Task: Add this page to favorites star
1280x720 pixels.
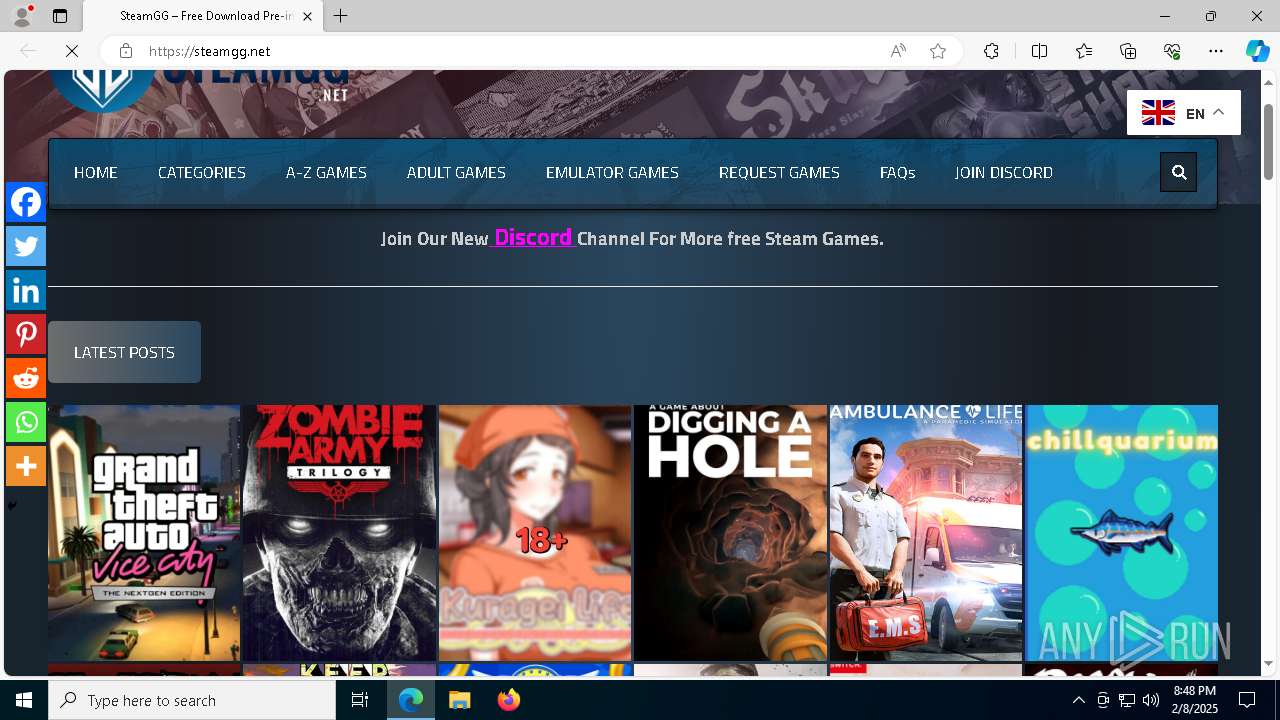Action: click(x=938, y=51)
